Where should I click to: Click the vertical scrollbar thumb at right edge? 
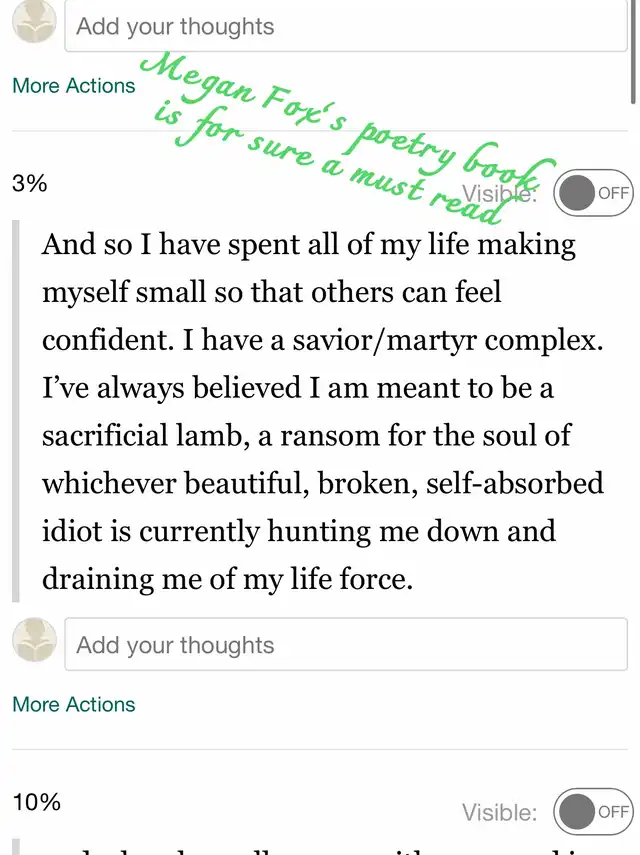click(633, 52)
